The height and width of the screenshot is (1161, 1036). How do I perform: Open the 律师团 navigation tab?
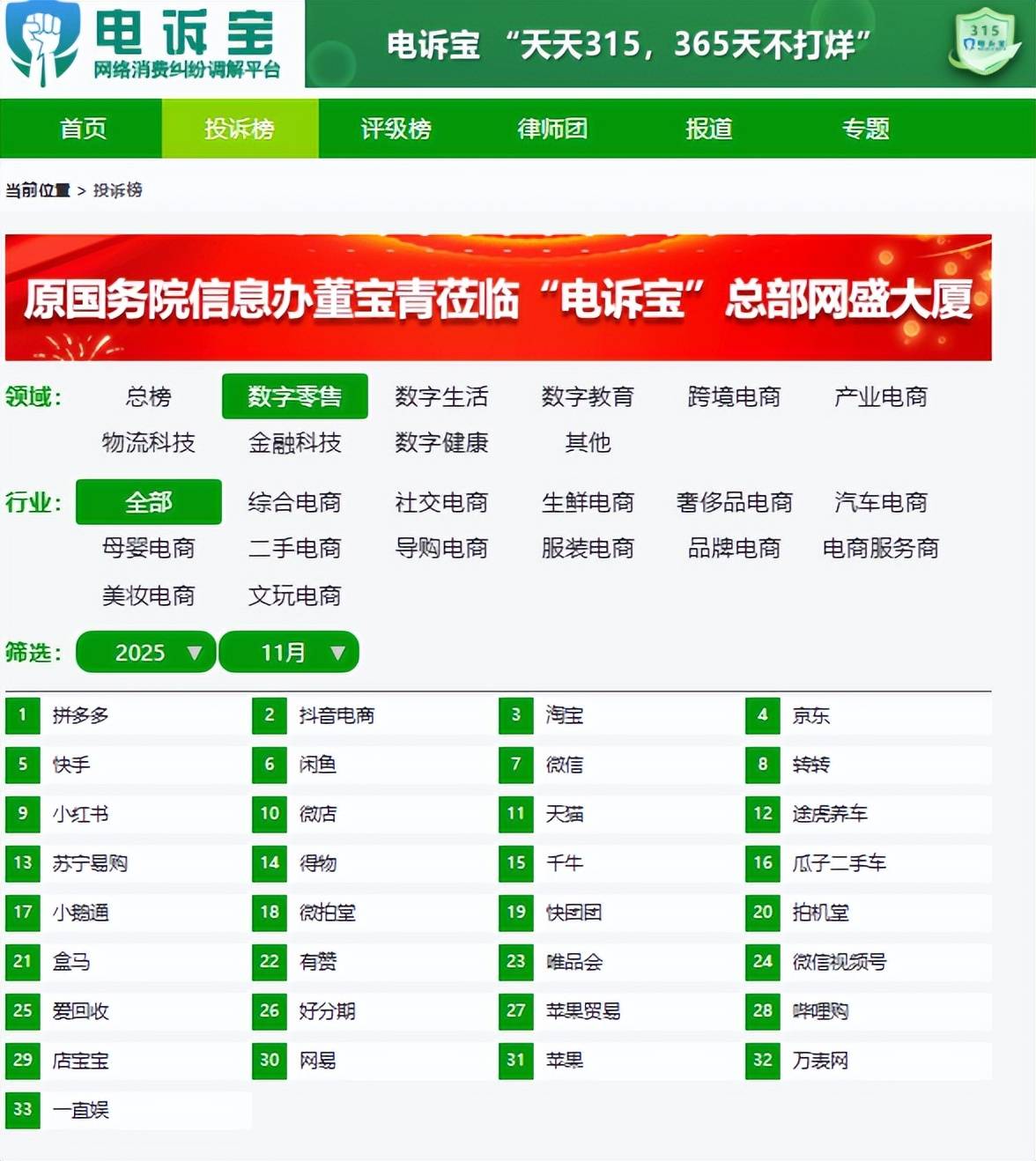[551, 129]
